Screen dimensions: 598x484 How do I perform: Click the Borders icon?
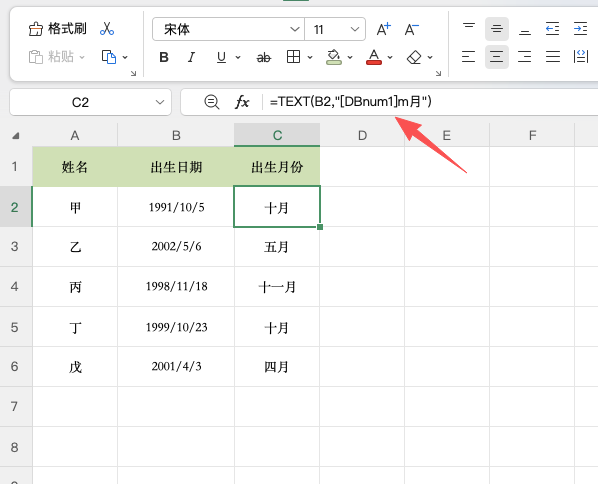click(x=293, y=57)
